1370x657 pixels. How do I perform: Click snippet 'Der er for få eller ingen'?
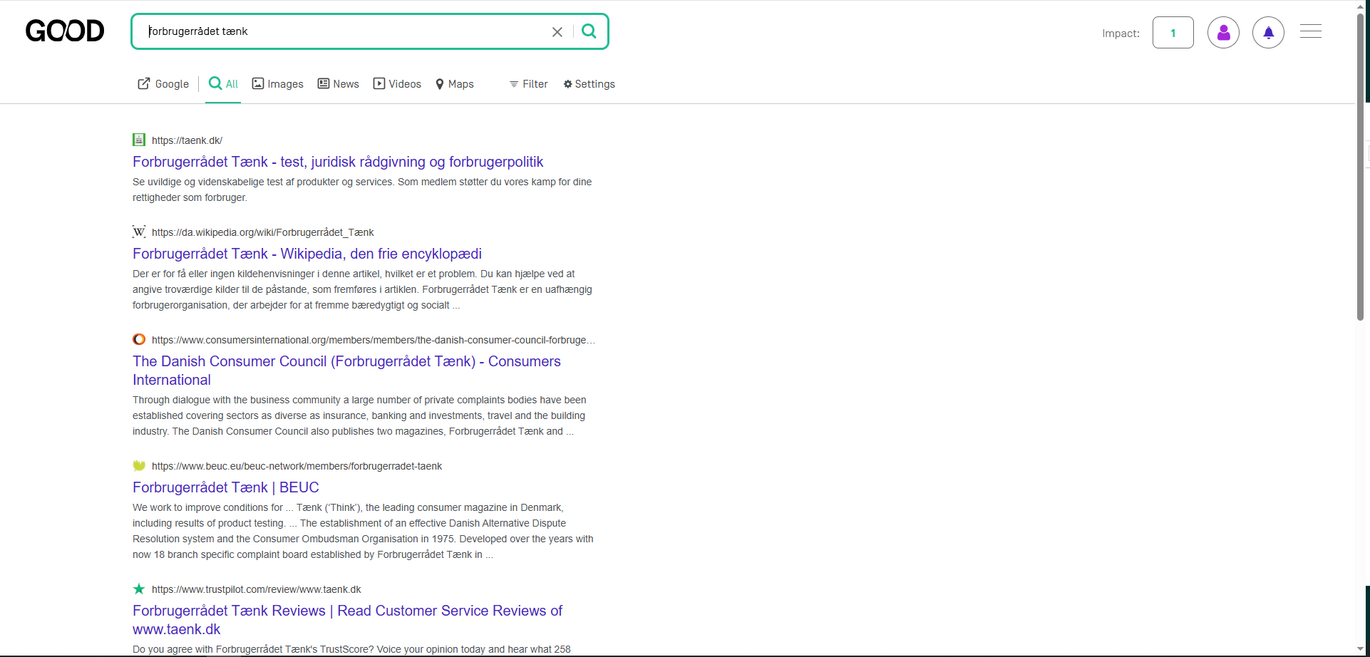pos(362,289)
